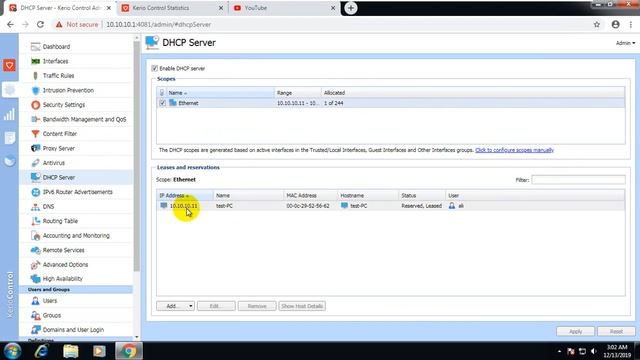Toggle Enable DHCP server checkbox
The height and width of the screenshot is (360, 640).
pyautogui.click(x=154, y=68)
